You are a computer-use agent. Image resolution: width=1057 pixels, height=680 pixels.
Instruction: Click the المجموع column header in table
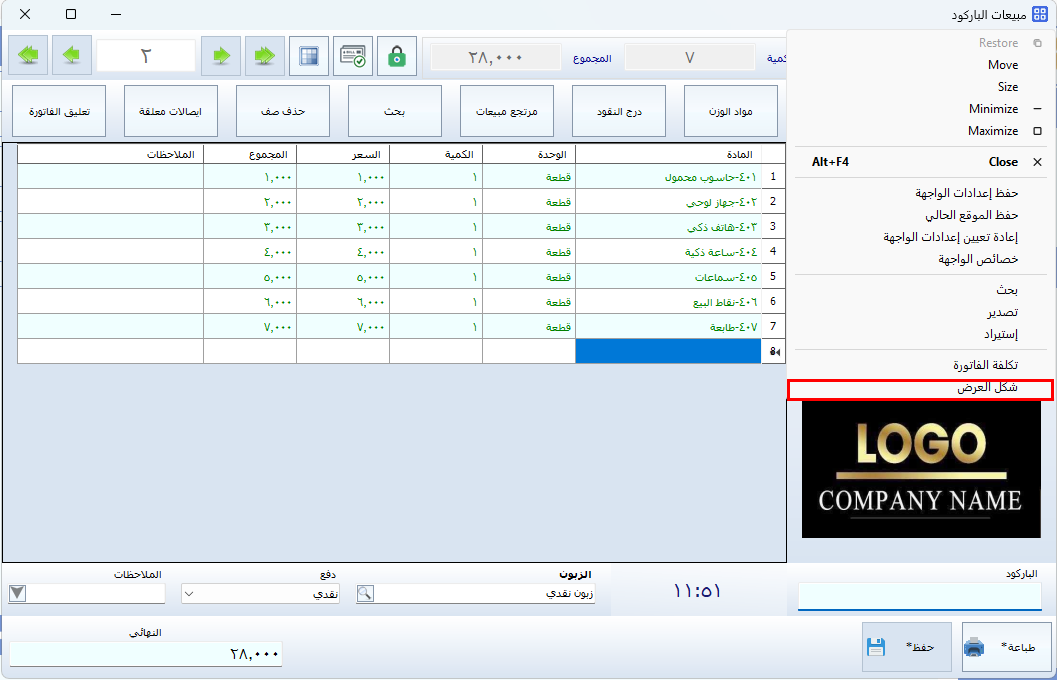[x=250, y=154]
